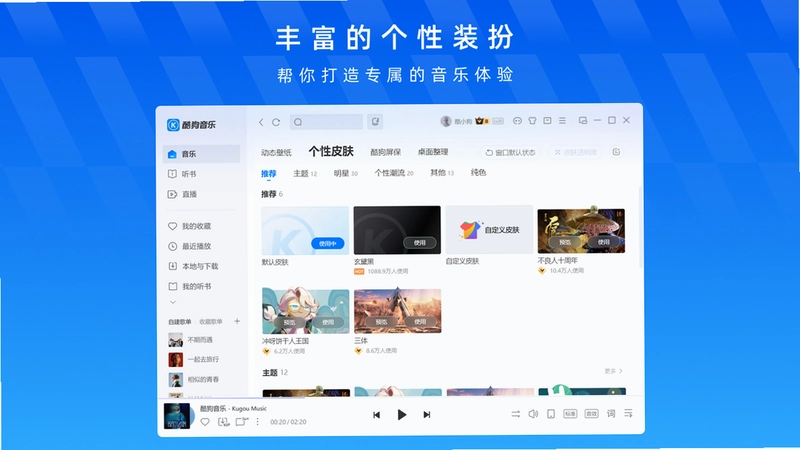
Task: Open the 不期而遇 playlist
Action: (202, 340)
